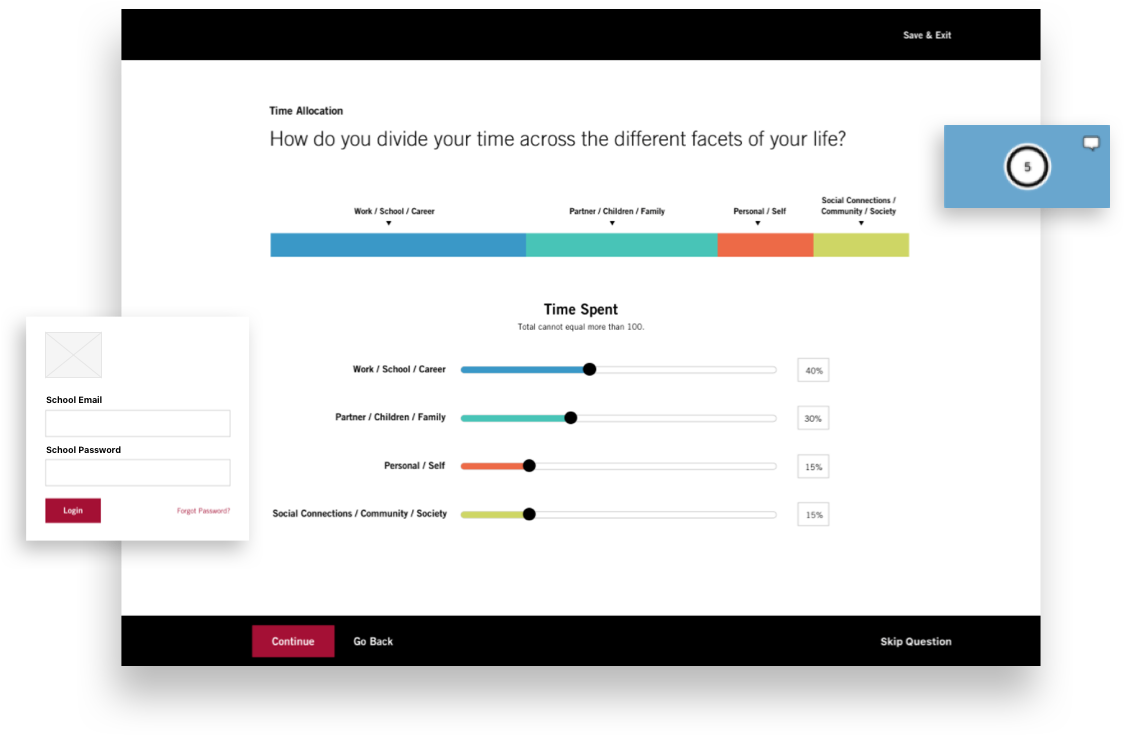The image size is (1124, 735).
Task: Click the Login button
Action: click(73, 511)
